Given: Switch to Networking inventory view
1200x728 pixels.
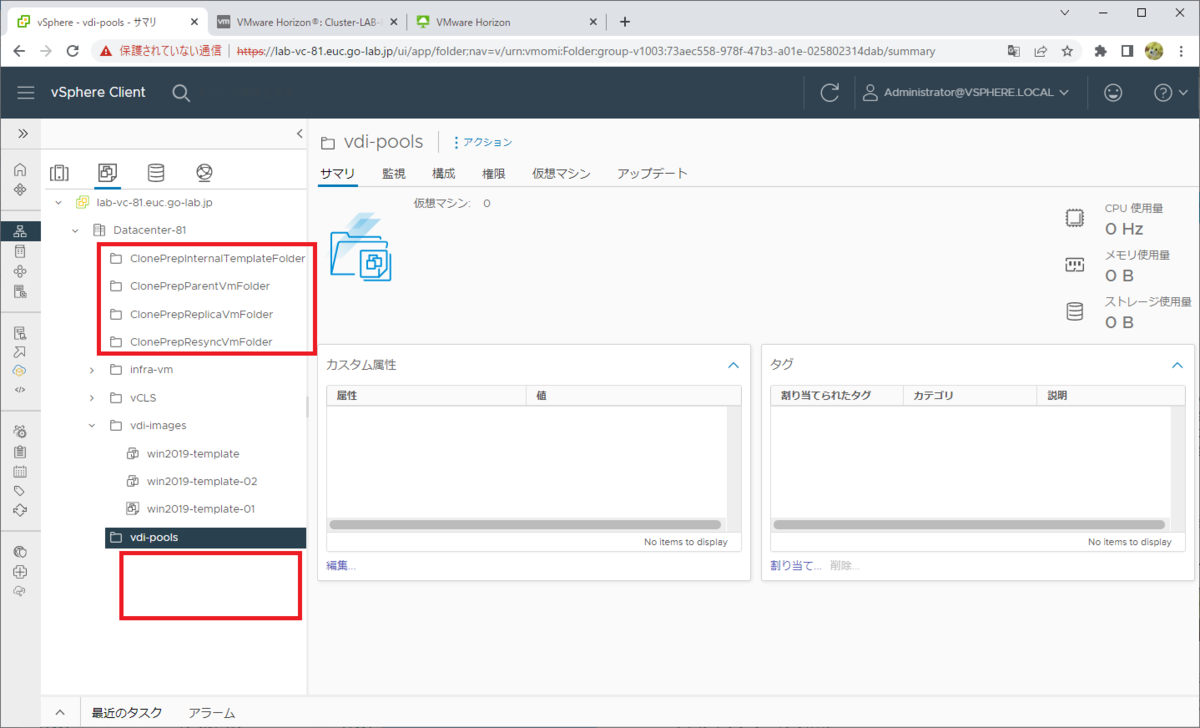Looking at the screenshot, I should coord(205,173).
